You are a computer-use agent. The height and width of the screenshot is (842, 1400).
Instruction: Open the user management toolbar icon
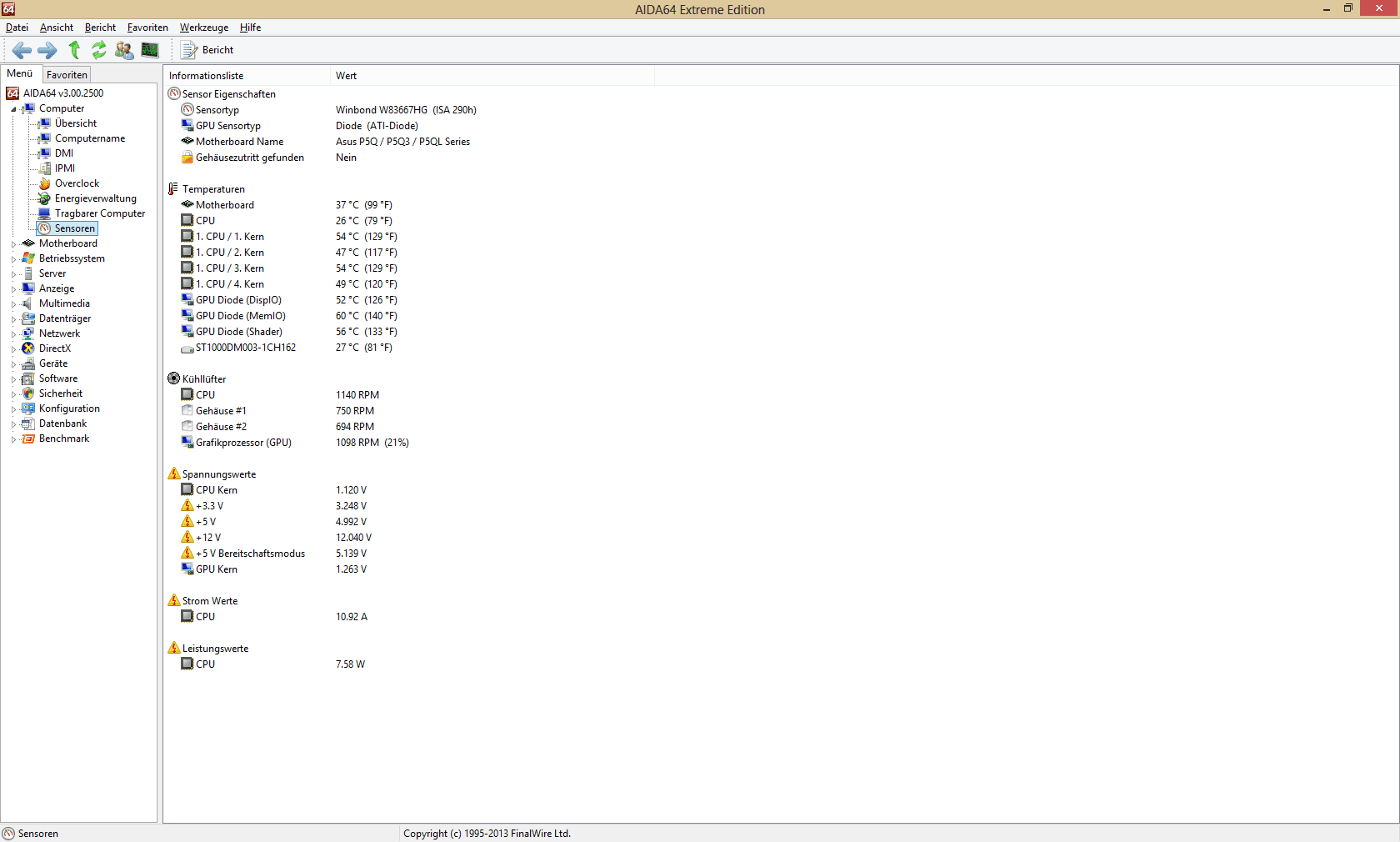pos(124,50)
